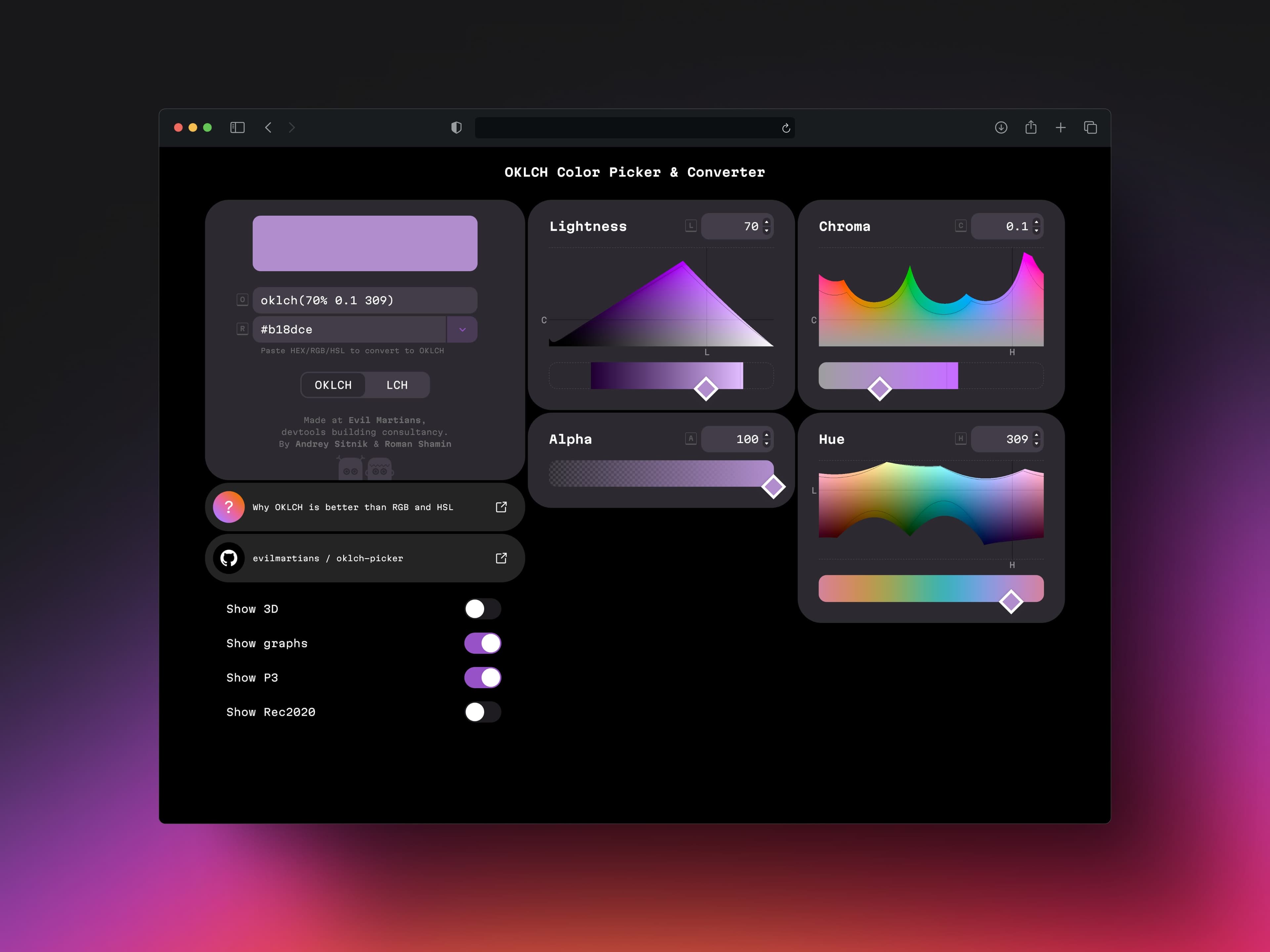Click the GitHub logo icon
This screenshot has width=1270, height=952.
tap(229, 558)
